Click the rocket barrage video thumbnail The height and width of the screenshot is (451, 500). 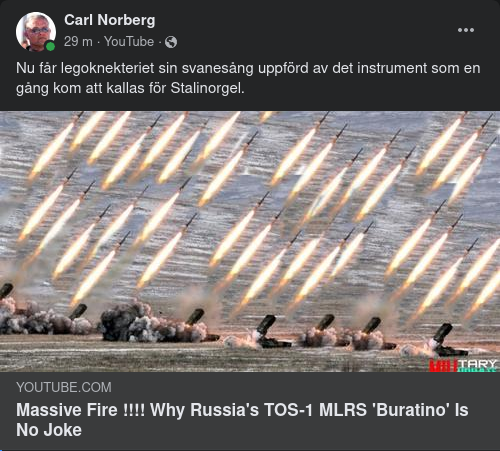pos(250,241)
